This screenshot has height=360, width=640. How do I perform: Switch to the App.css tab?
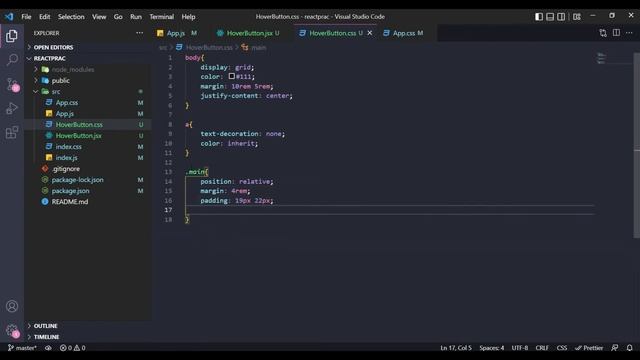point(403,33)
